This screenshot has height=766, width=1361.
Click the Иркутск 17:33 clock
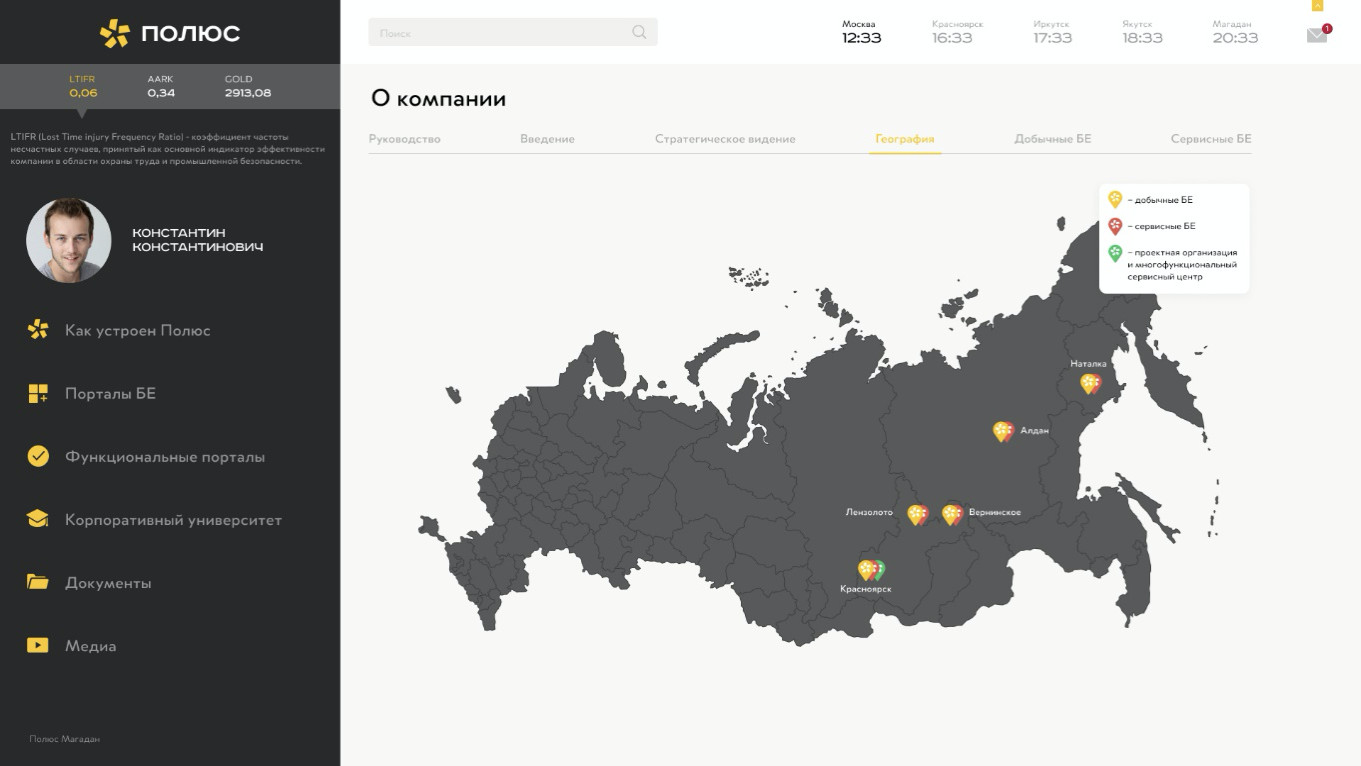[x=1052, y=32]
